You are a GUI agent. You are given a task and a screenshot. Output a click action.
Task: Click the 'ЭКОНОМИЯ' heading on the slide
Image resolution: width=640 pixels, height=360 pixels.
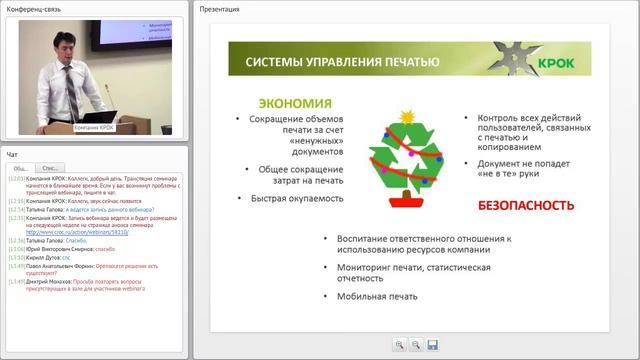tap(295, 103)
